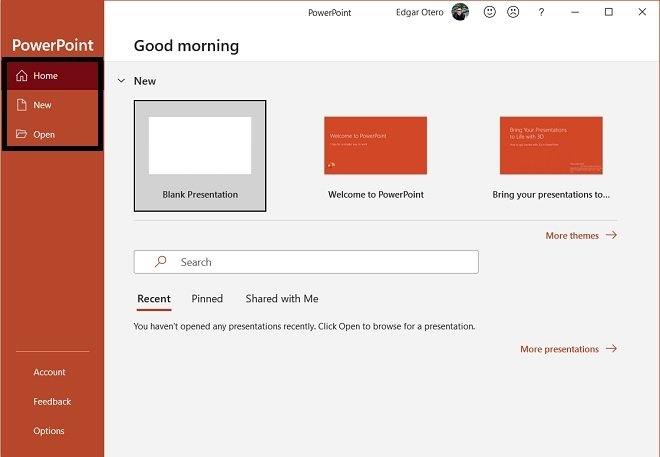The height and width of the screenshot is (457, 660).
Task: Select the Home menu label
Action: click(45, 76)
